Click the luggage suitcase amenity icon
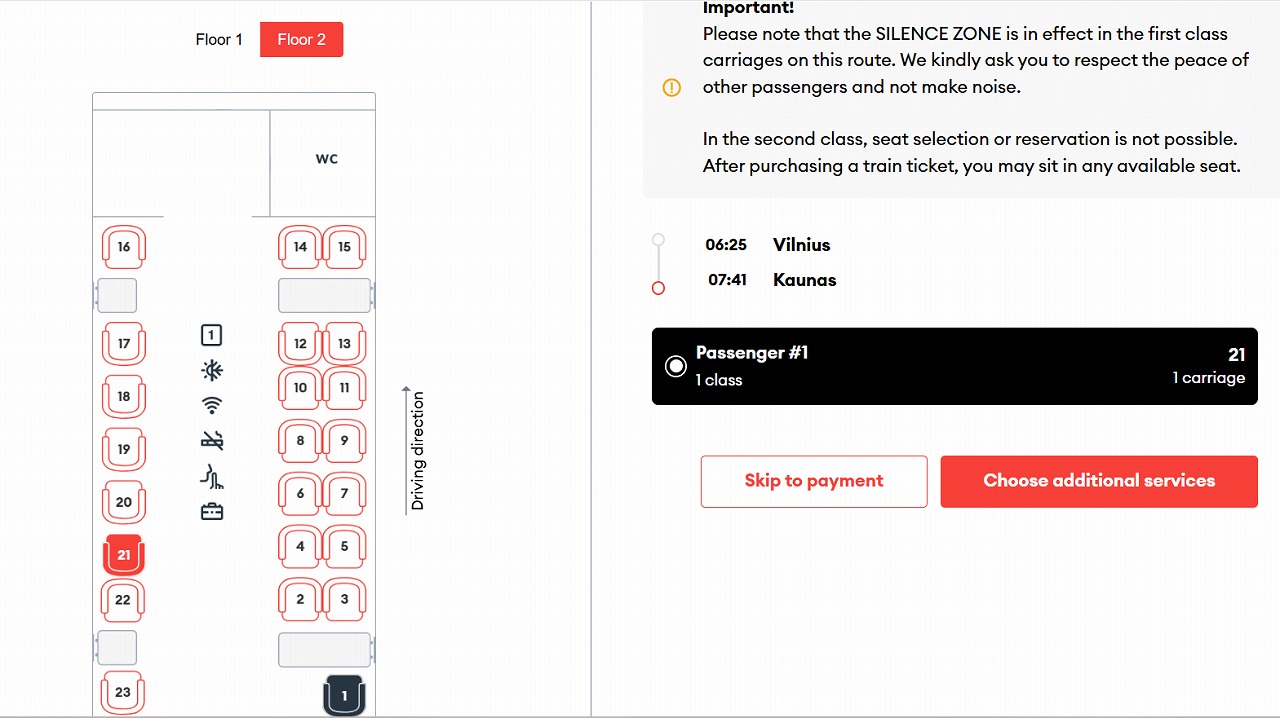 [x=212, y=512]
